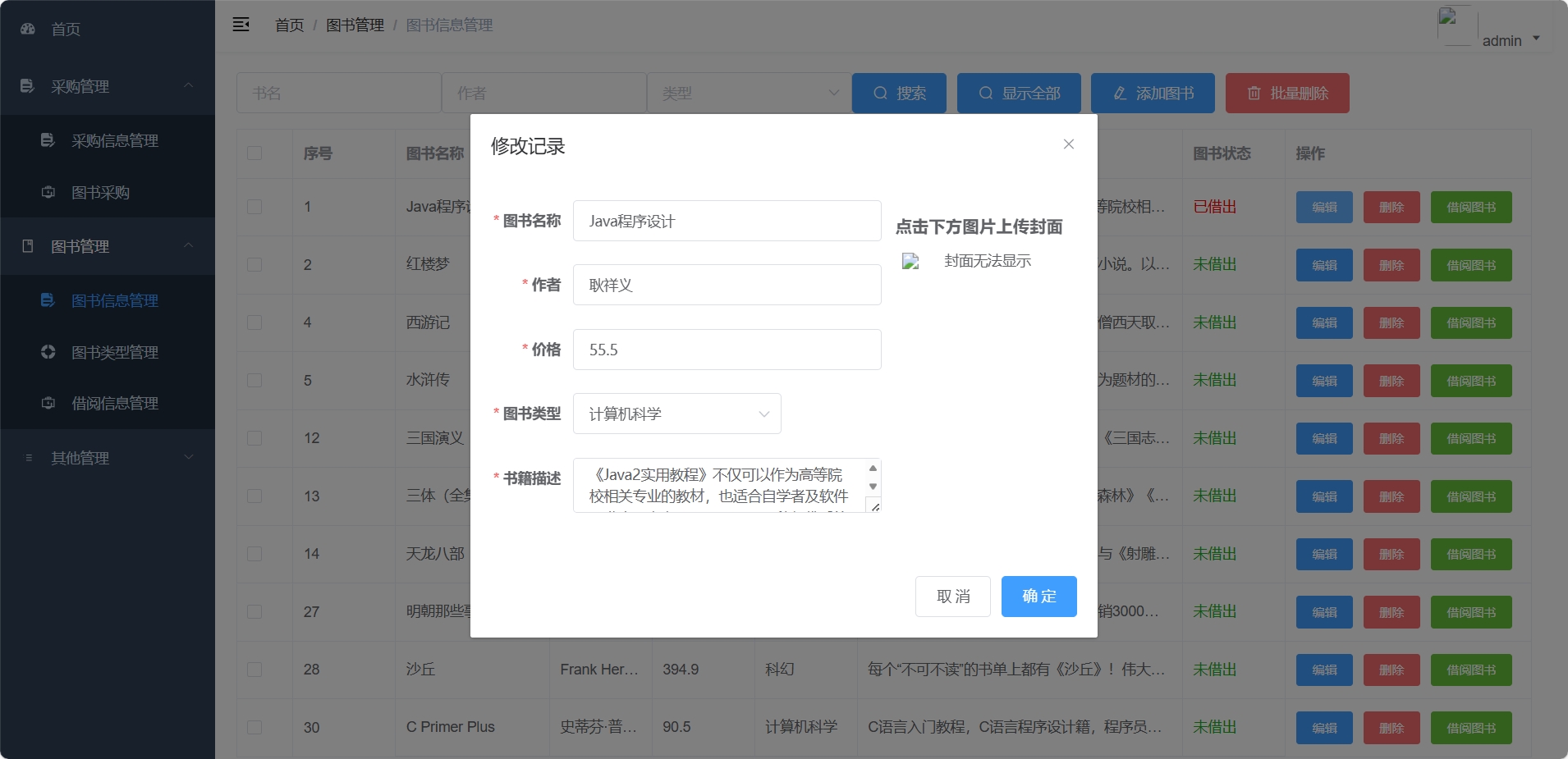Click the admin avatar image
The image size is (1568, 759).
tap(1457, 26)
